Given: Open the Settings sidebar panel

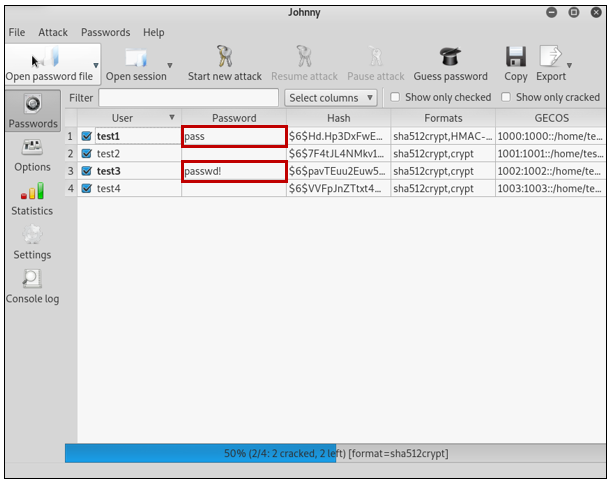Looking at the screenshot, I should point(32,243).
